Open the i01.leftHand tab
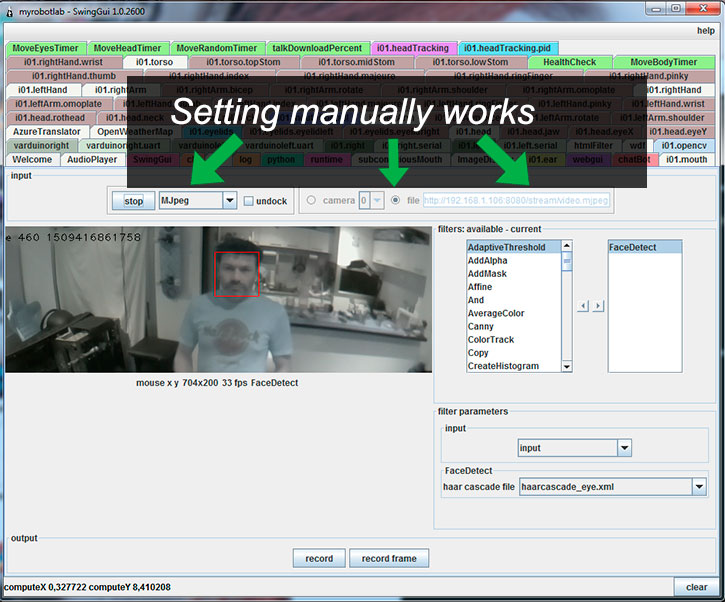Screen dimensions: 725x602 (43, 90)
